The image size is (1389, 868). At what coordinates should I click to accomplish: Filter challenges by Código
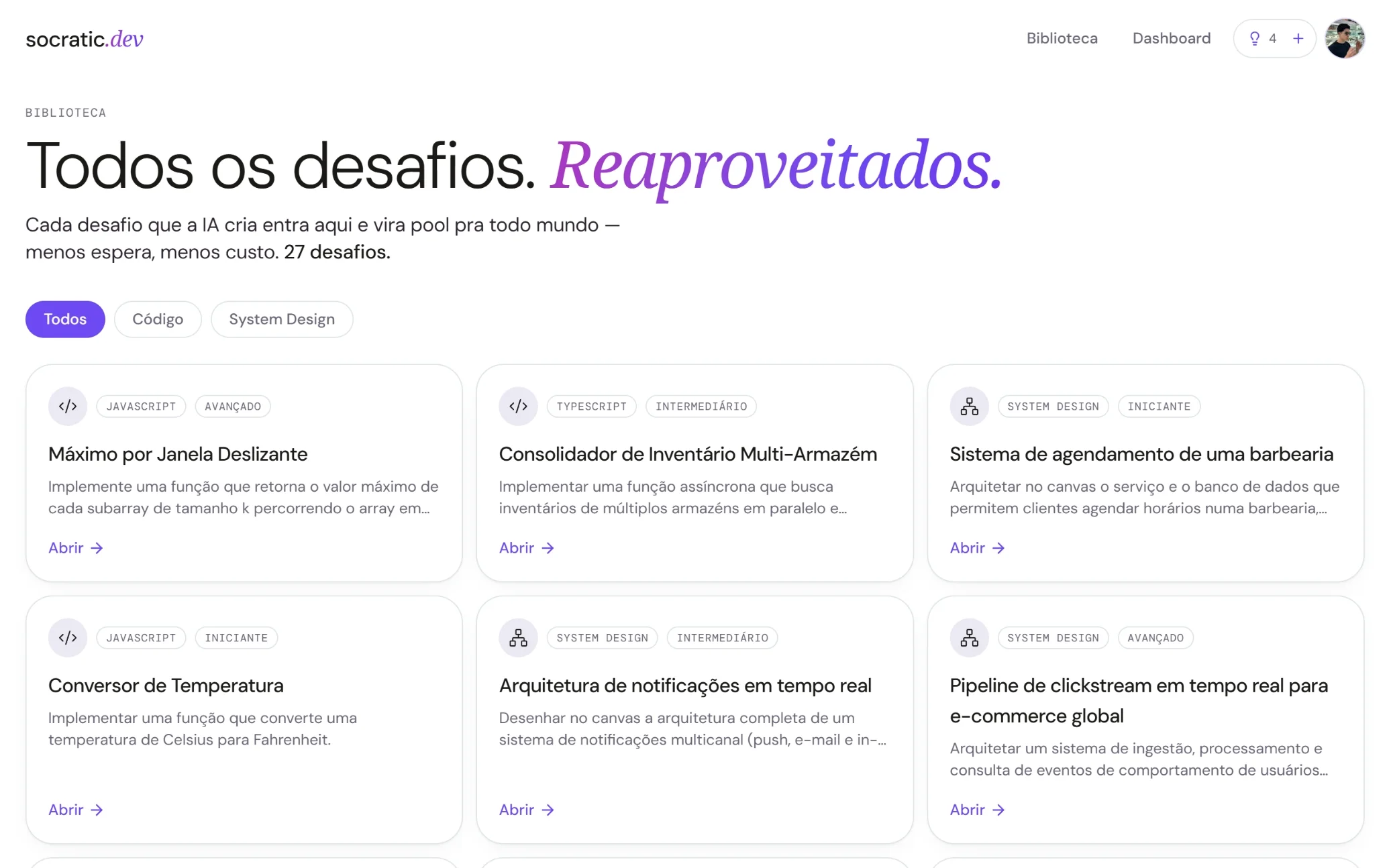click(158, 319)
